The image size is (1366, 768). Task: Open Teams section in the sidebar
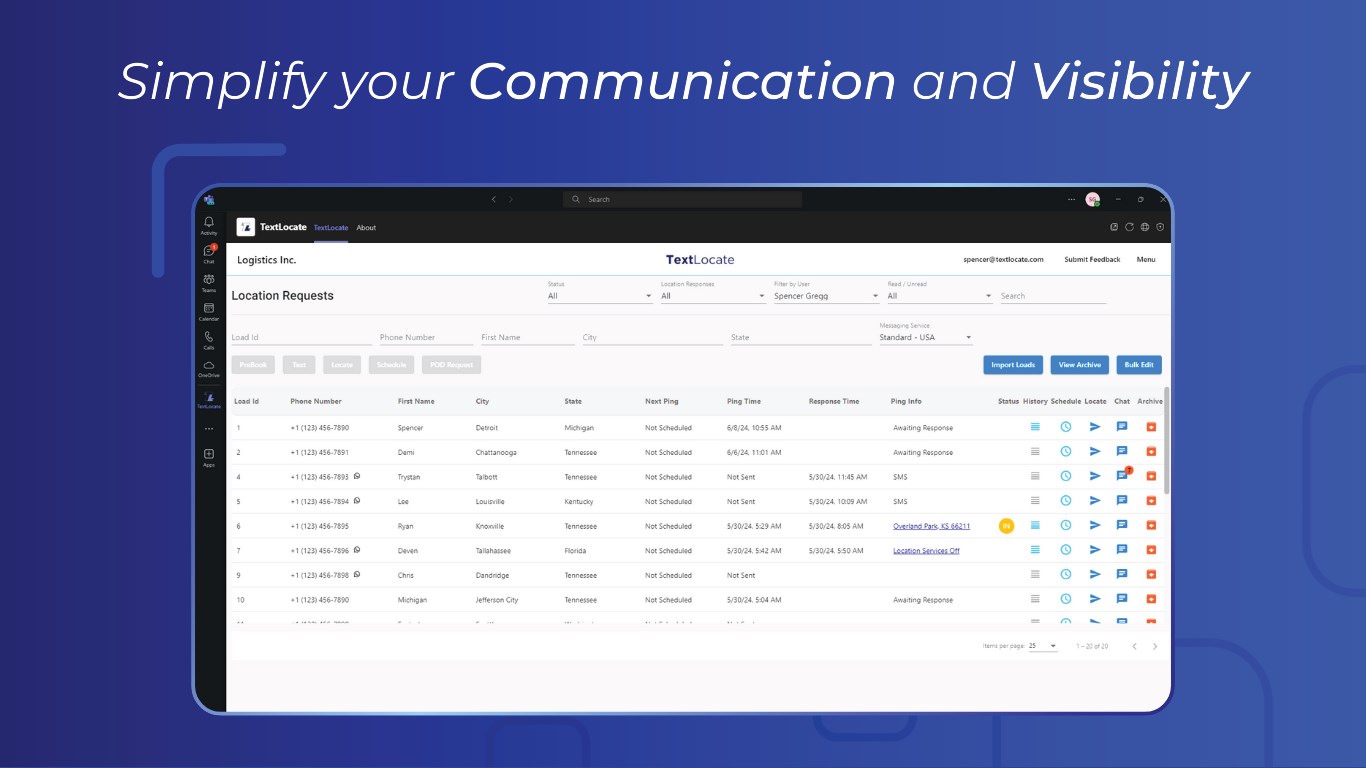[209, 282]
